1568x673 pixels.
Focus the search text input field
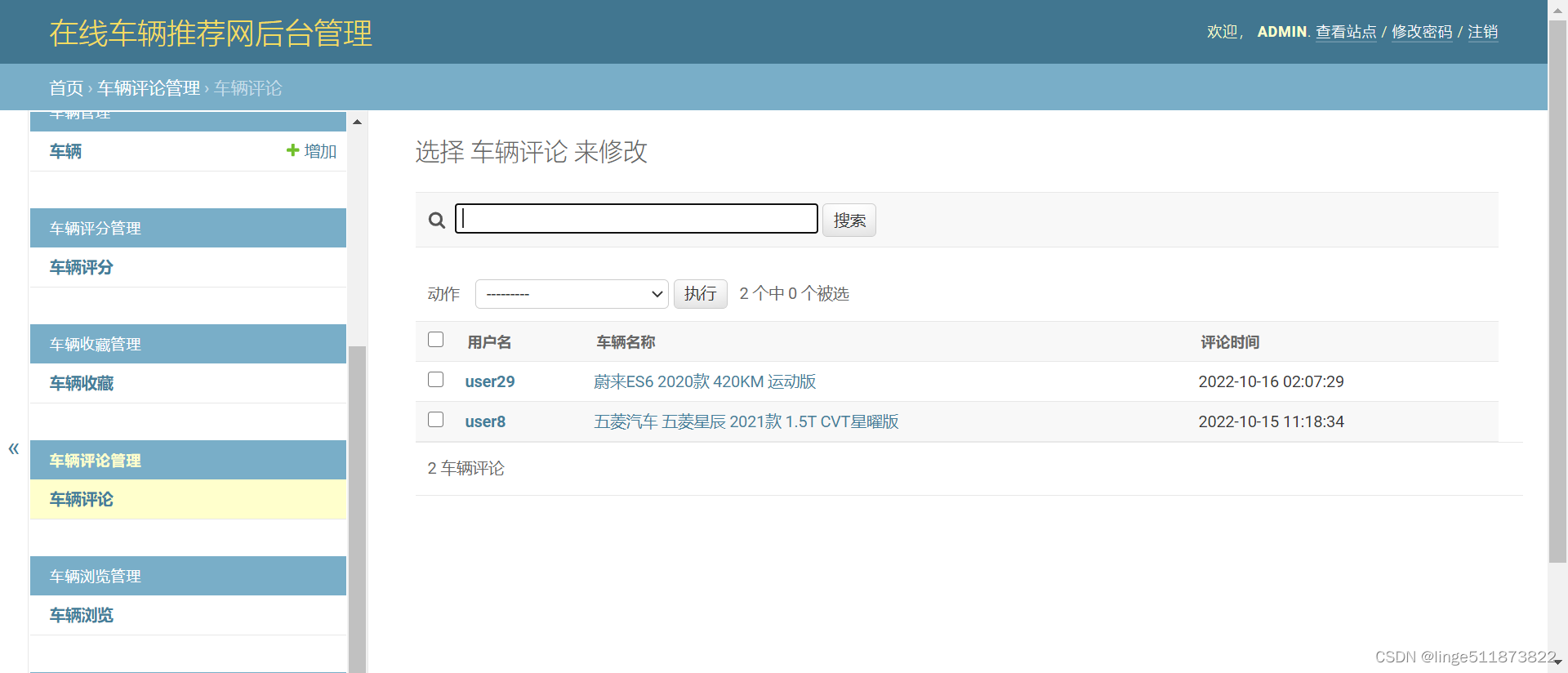[x=636, y=219]
